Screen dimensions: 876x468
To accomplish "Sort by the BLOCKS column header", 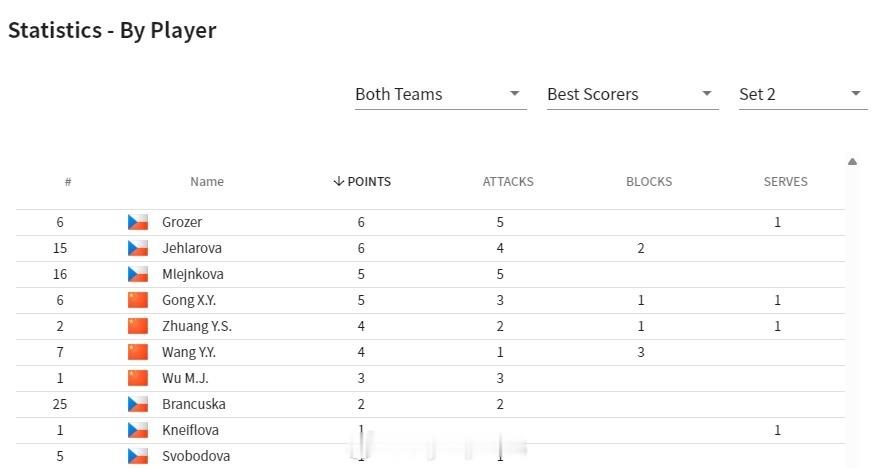I will (x=649, y=182).
